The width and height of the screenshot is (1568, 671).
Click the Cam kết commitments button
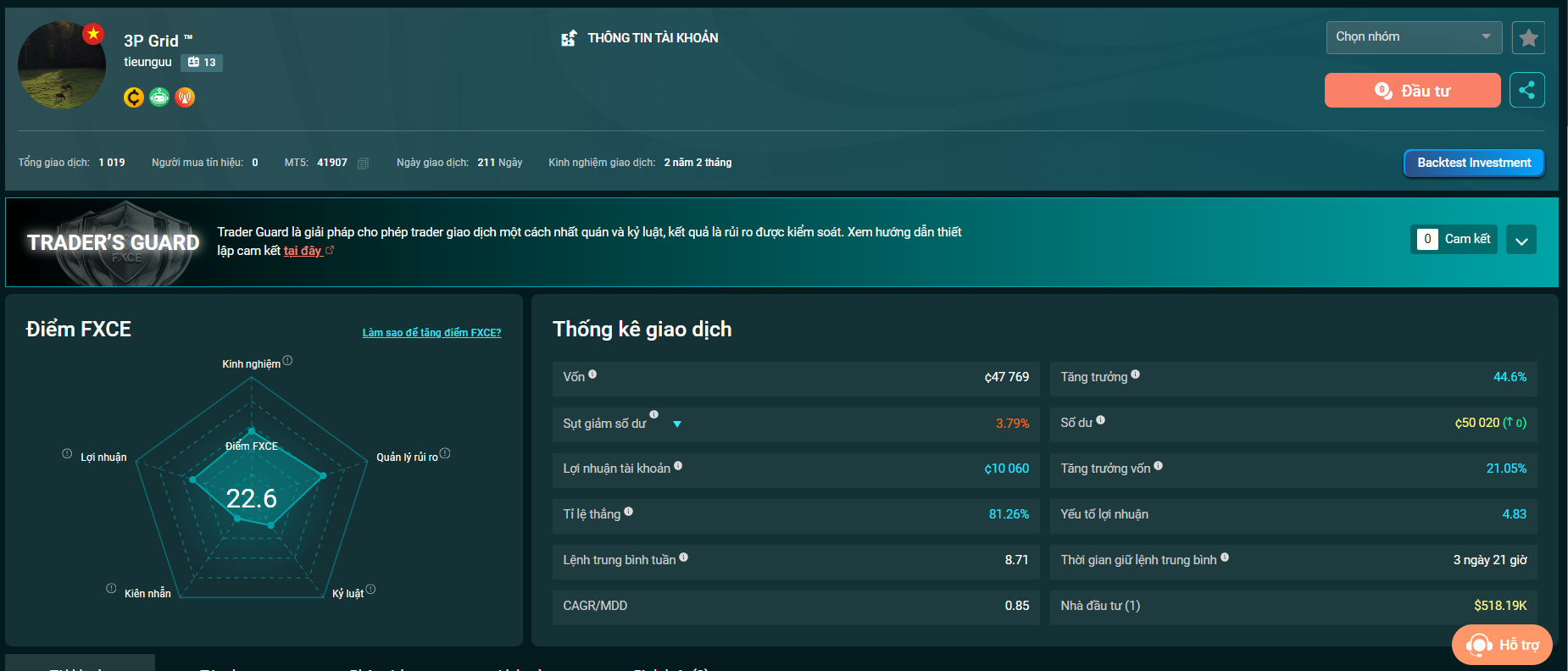1454,239
